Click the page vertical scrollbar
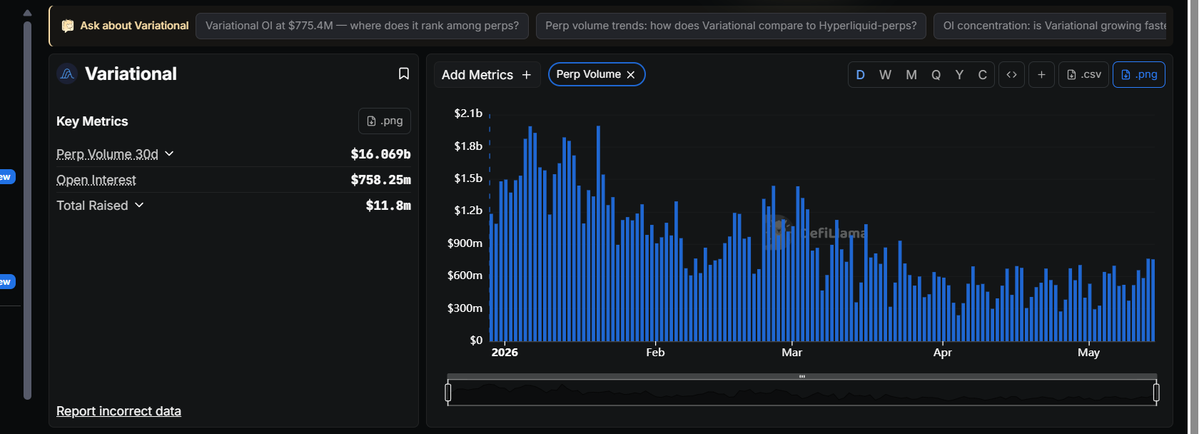 tap(28, 210)
